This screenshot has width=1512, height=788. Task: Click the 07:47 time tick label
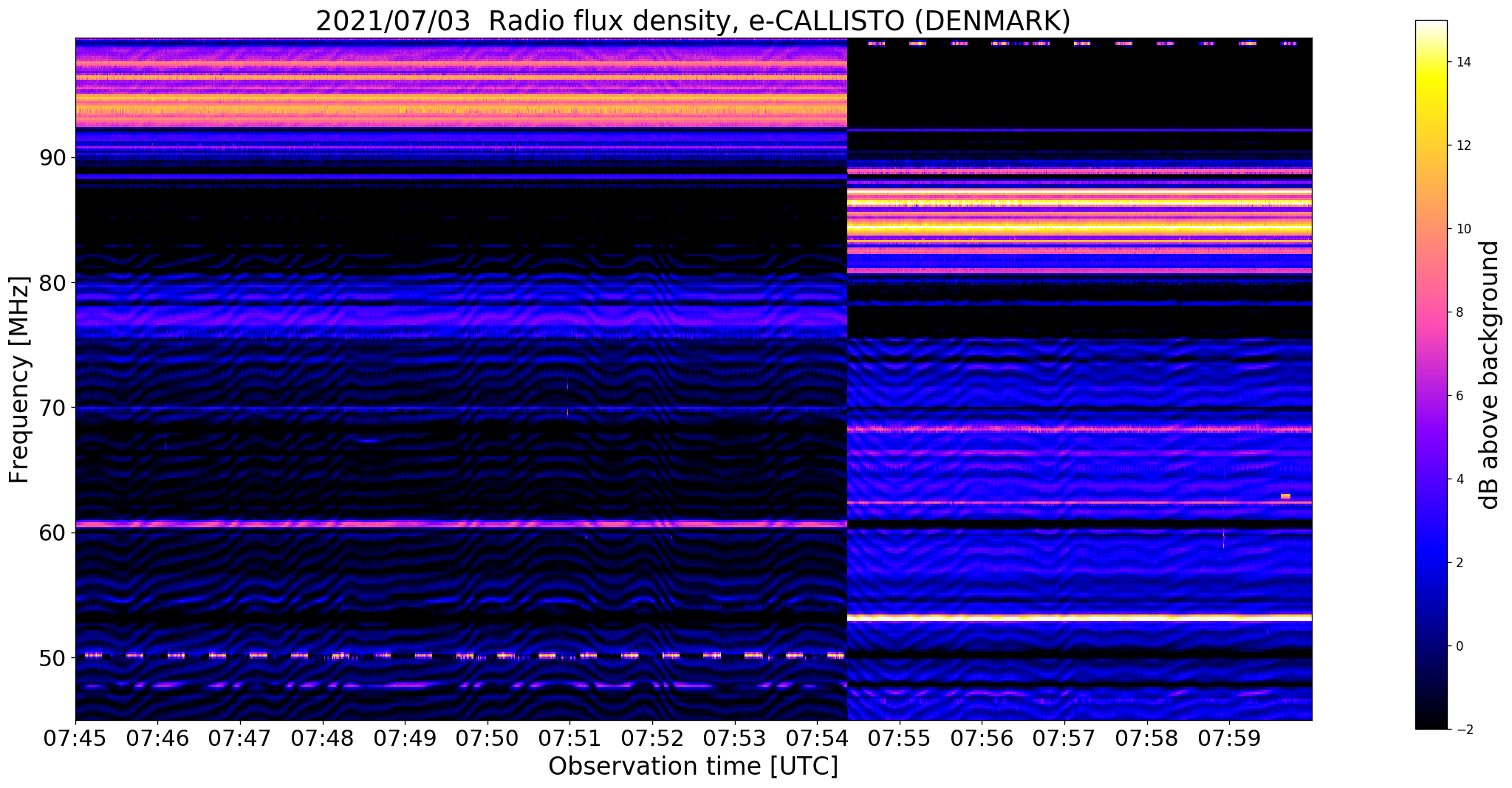coord(240,738)
